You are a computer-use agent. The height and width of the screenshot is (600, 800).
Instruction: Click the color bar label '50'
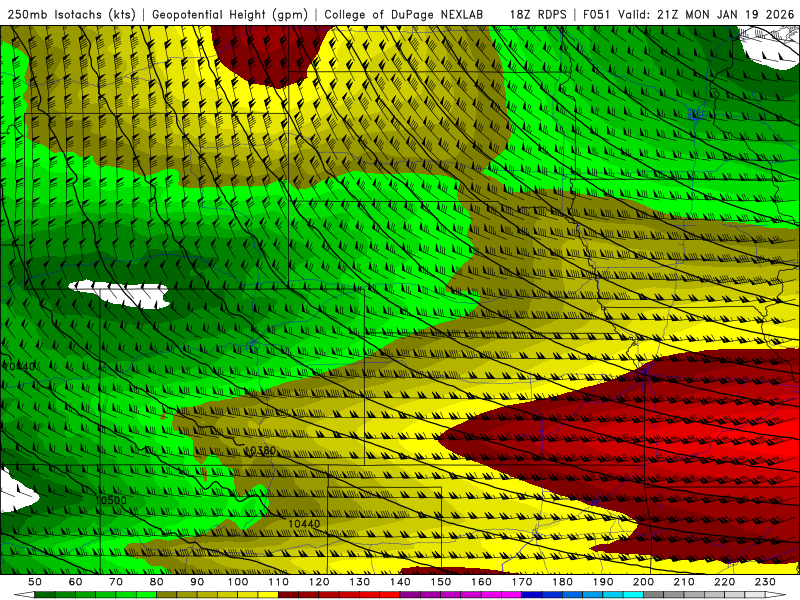pyautogui.click(x=35, y=582)
